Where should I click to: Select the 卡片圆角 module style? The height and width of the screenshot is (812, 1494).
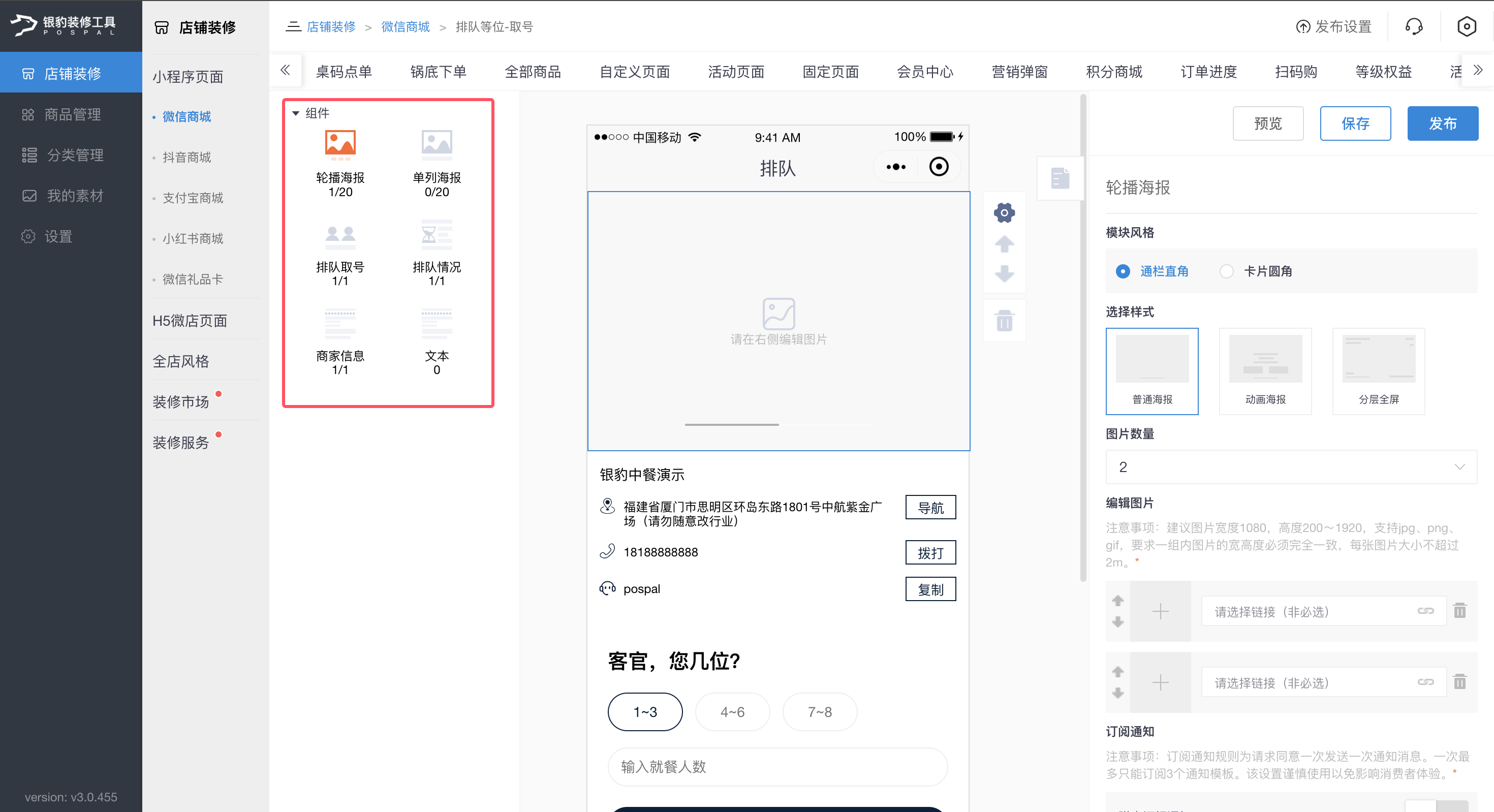click(x=1256, y=271)
